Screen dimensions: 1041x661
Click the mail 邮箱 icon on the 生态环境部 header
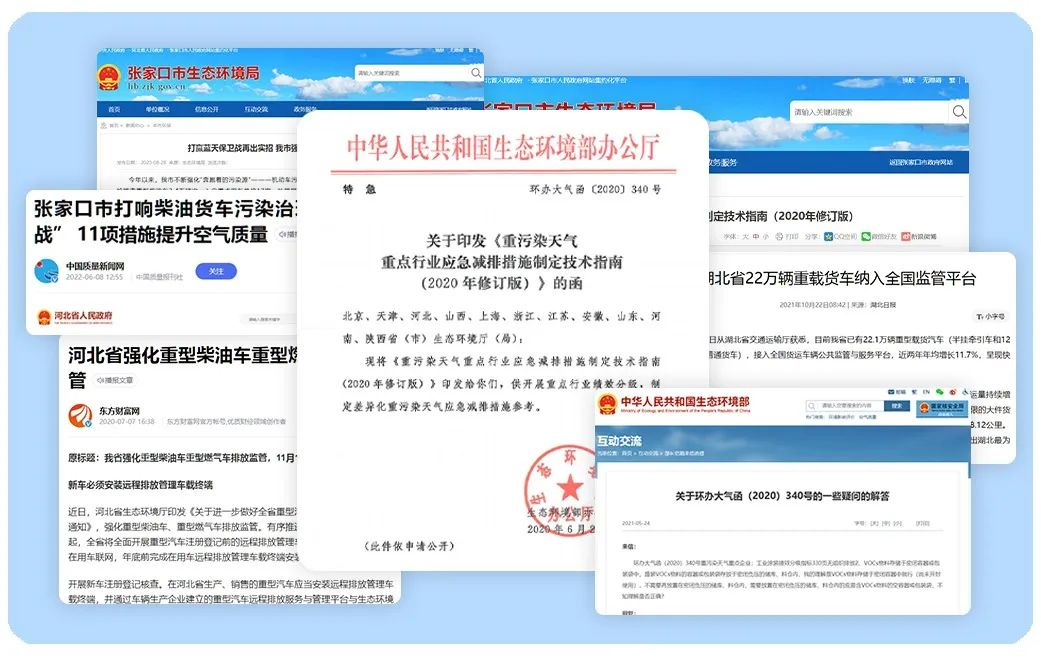pyautogui.click(x=892, y=392)
